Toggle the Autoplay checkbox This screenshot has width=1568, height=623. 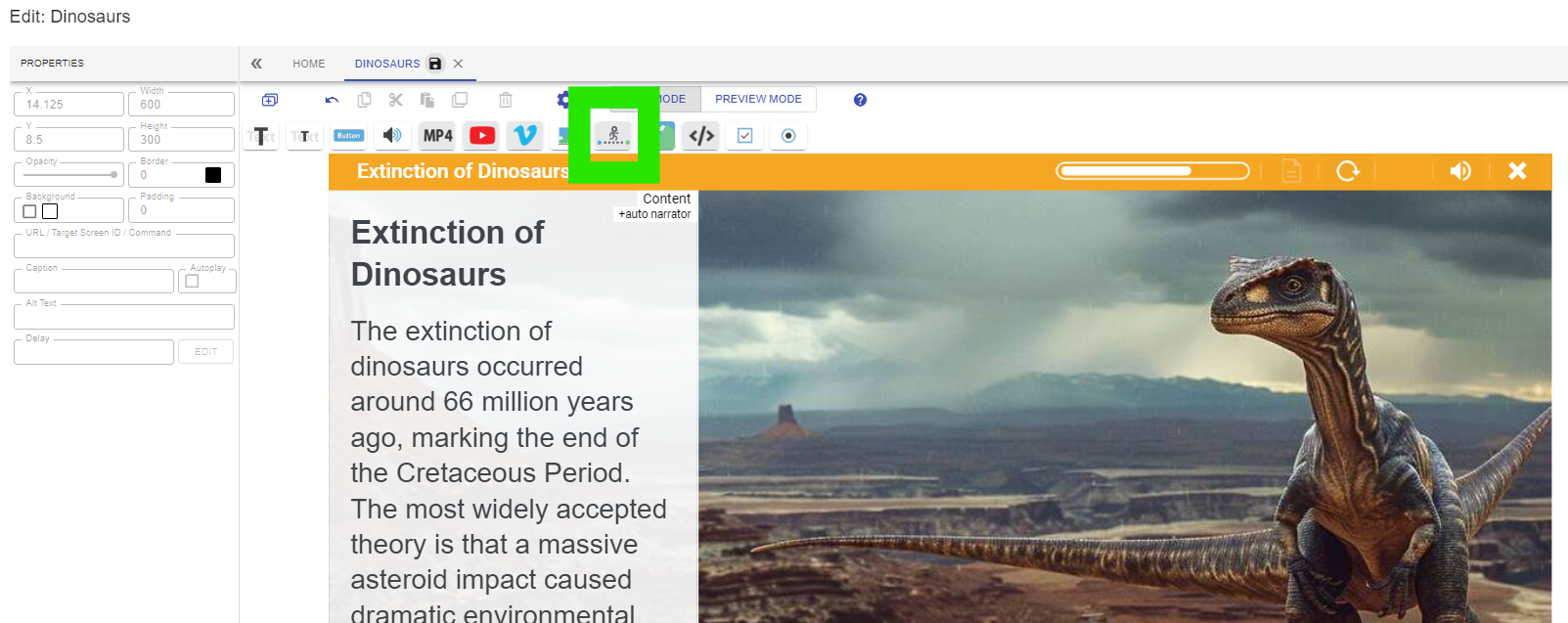[x=193, y=282]
